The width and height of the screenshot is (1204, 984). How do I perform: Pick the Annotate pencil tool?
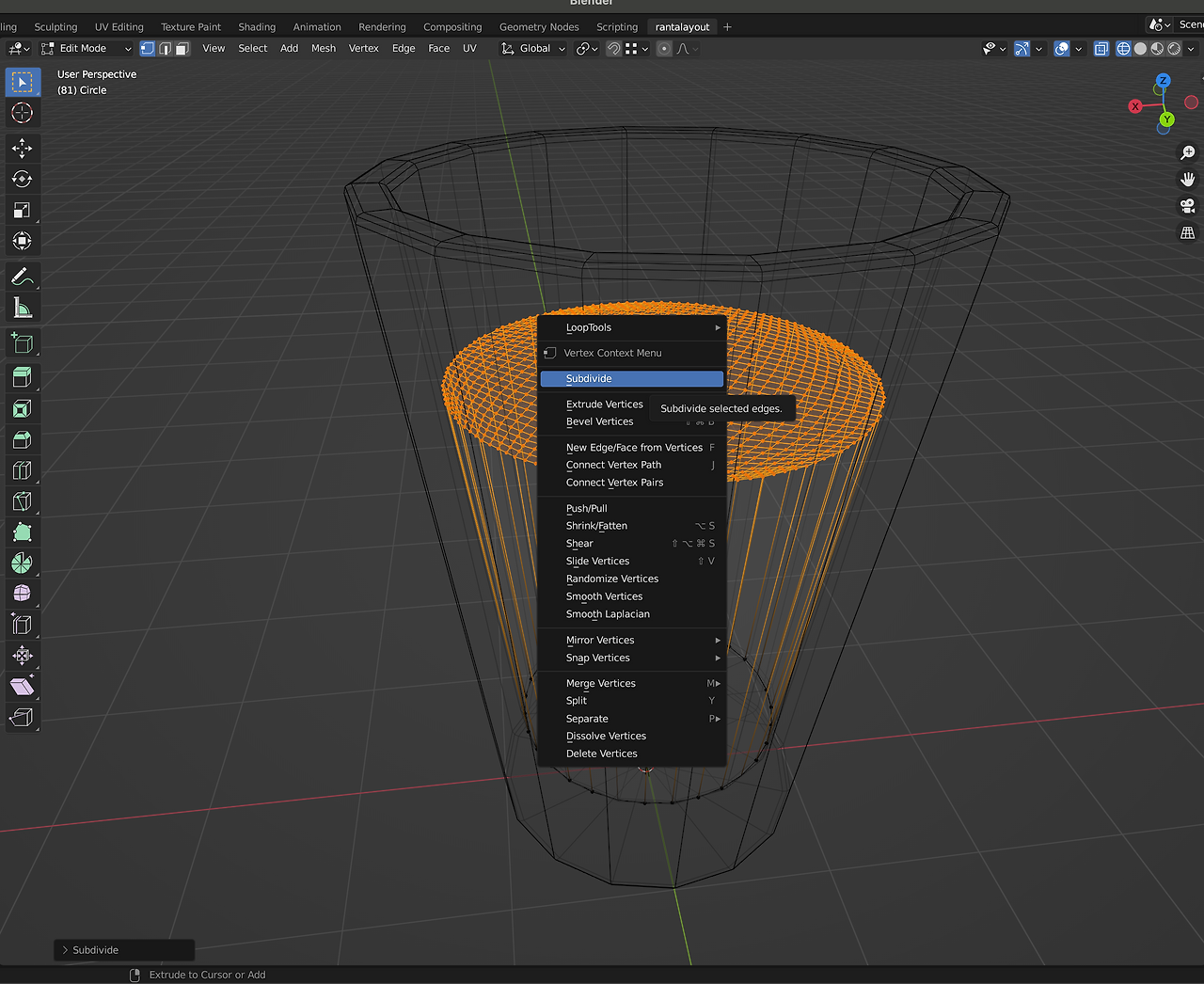point(22,277)
